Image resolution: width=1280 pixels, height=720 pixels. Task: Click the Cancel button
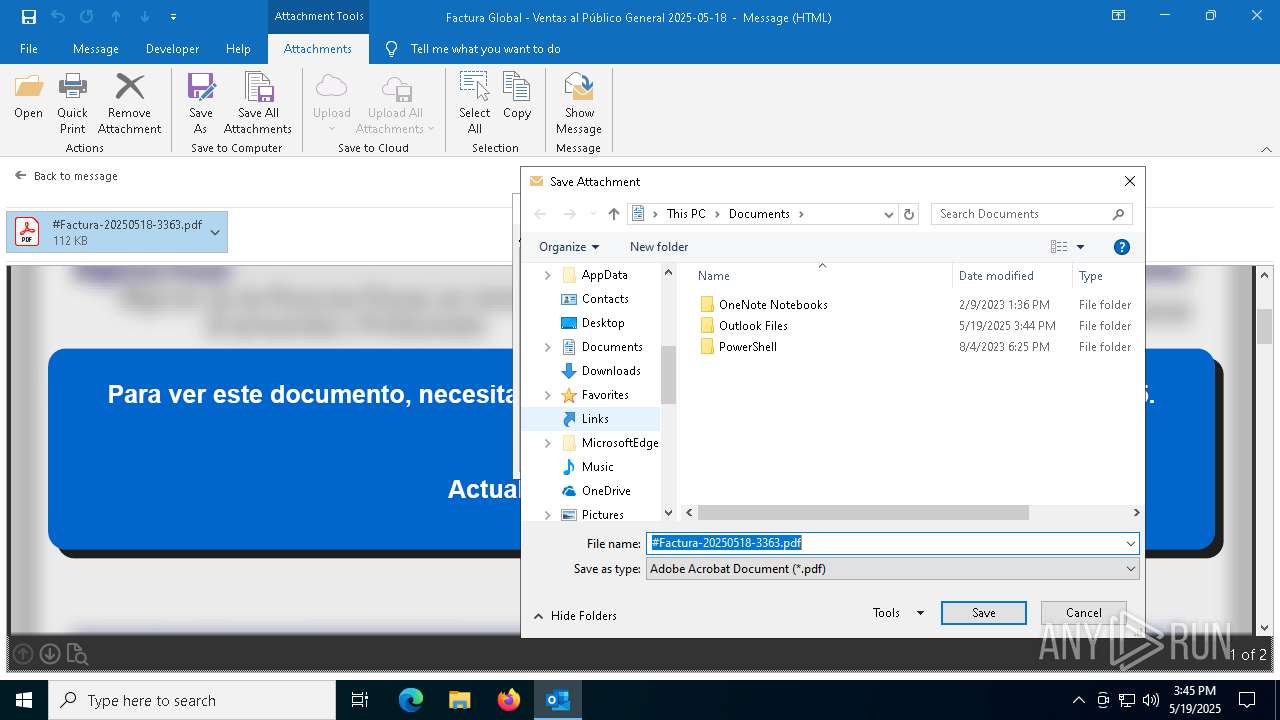(1083, 613)
